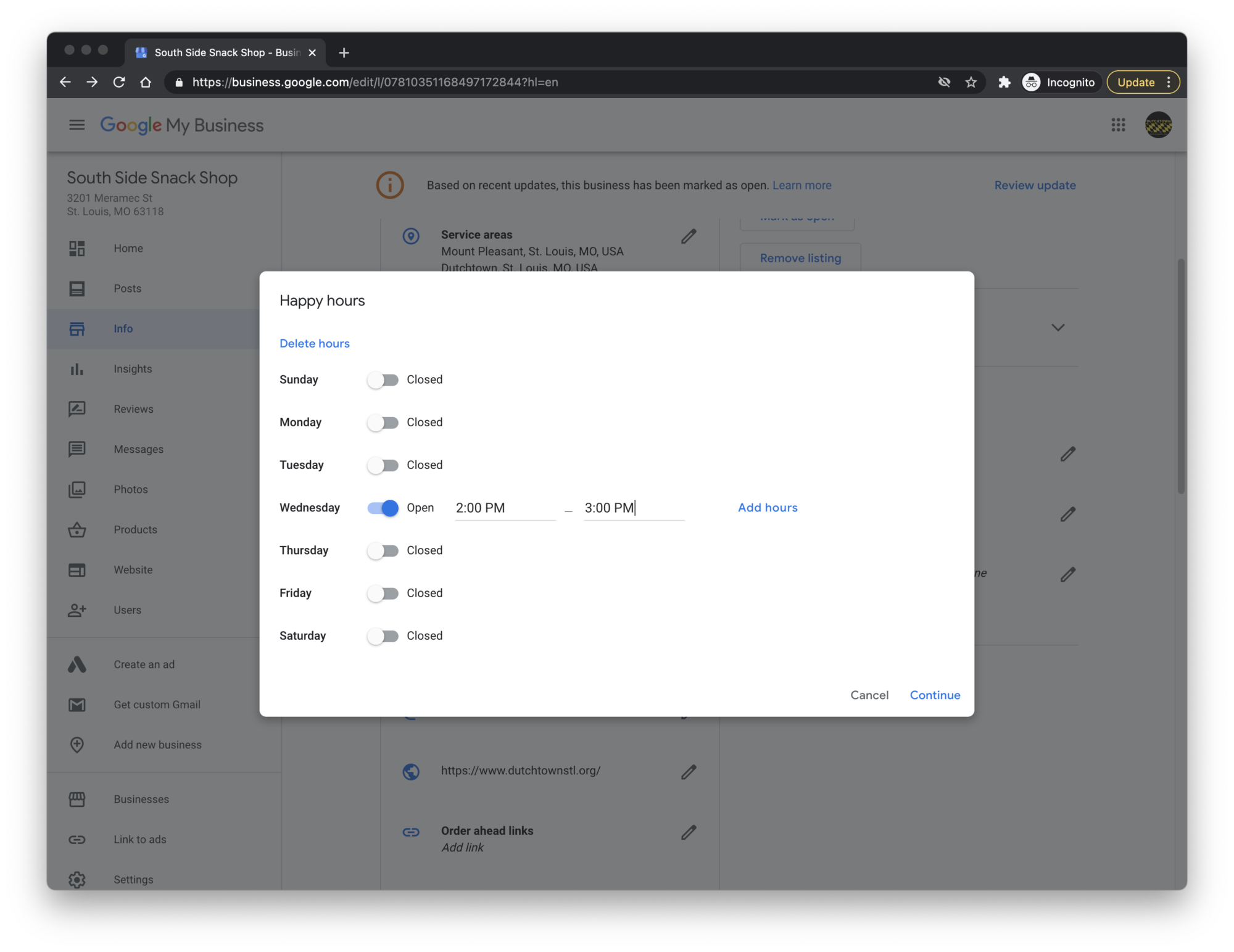Click the Order ahead links chain icon
The height and width of the screenshot is (952, 1234).
411,832
